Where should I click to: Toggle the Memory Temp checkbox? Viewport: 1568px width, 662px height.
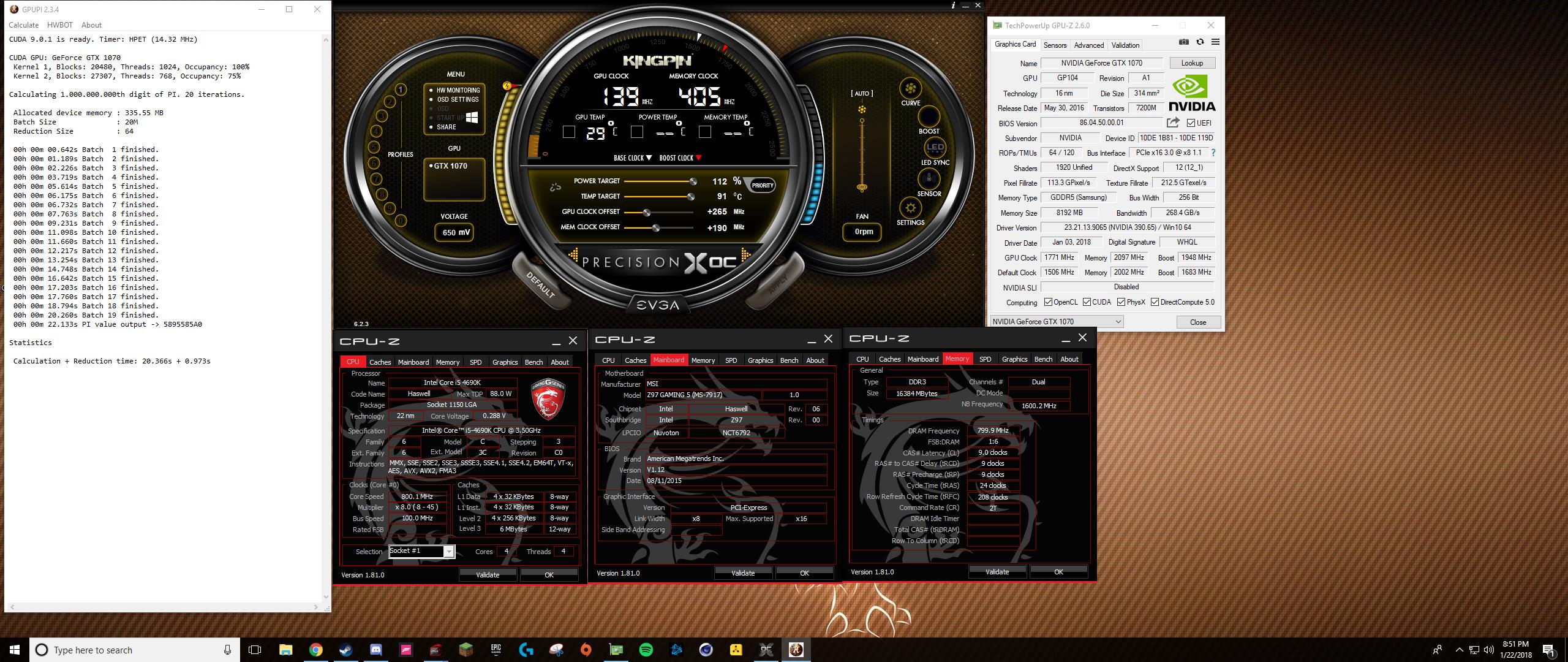[705, 132]
